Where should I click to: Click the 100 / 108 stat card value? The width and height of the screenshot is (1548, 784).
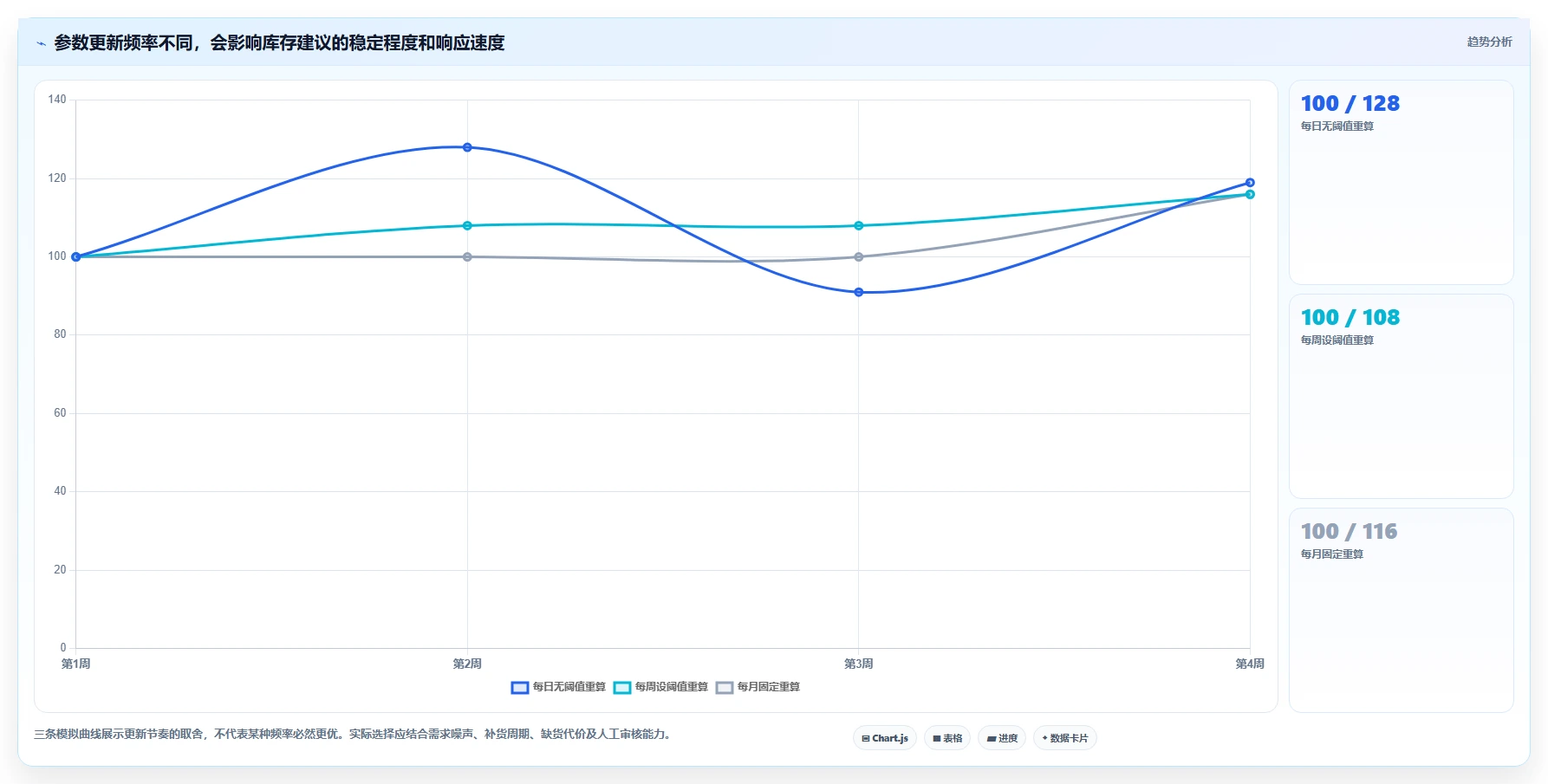click(1350, 318)
